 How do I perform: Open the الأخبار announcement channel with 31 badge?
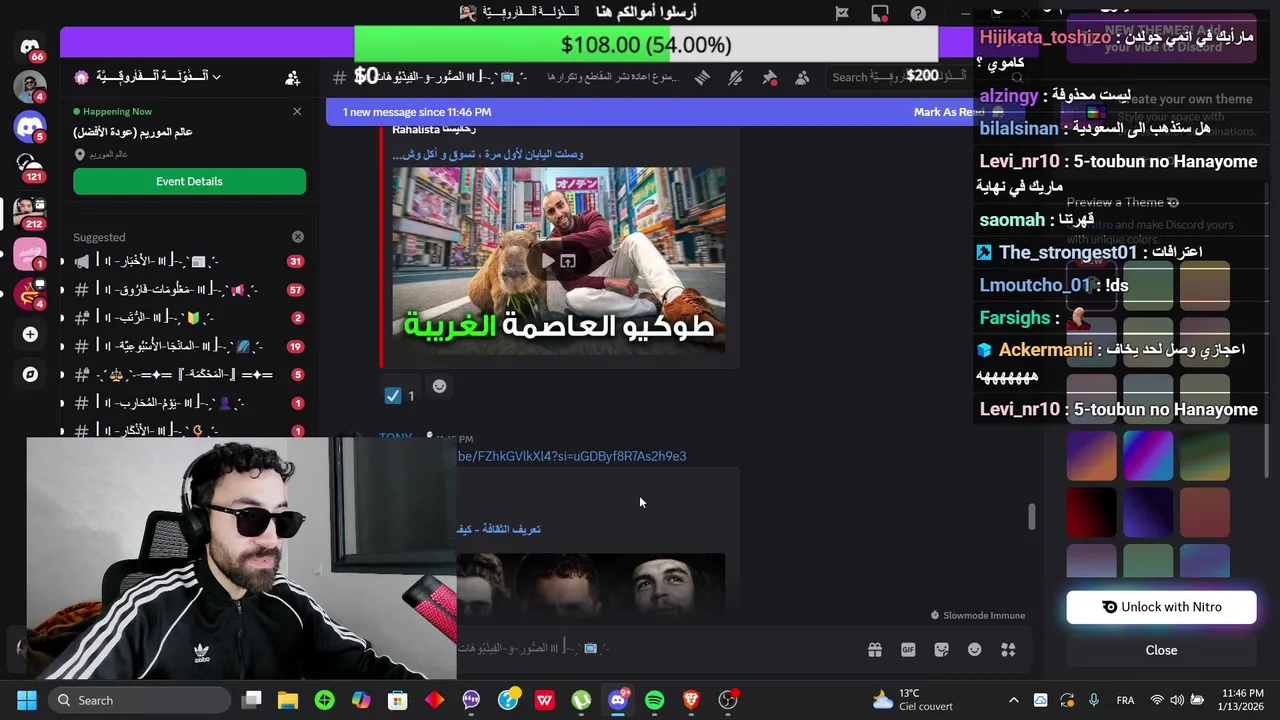189,261
